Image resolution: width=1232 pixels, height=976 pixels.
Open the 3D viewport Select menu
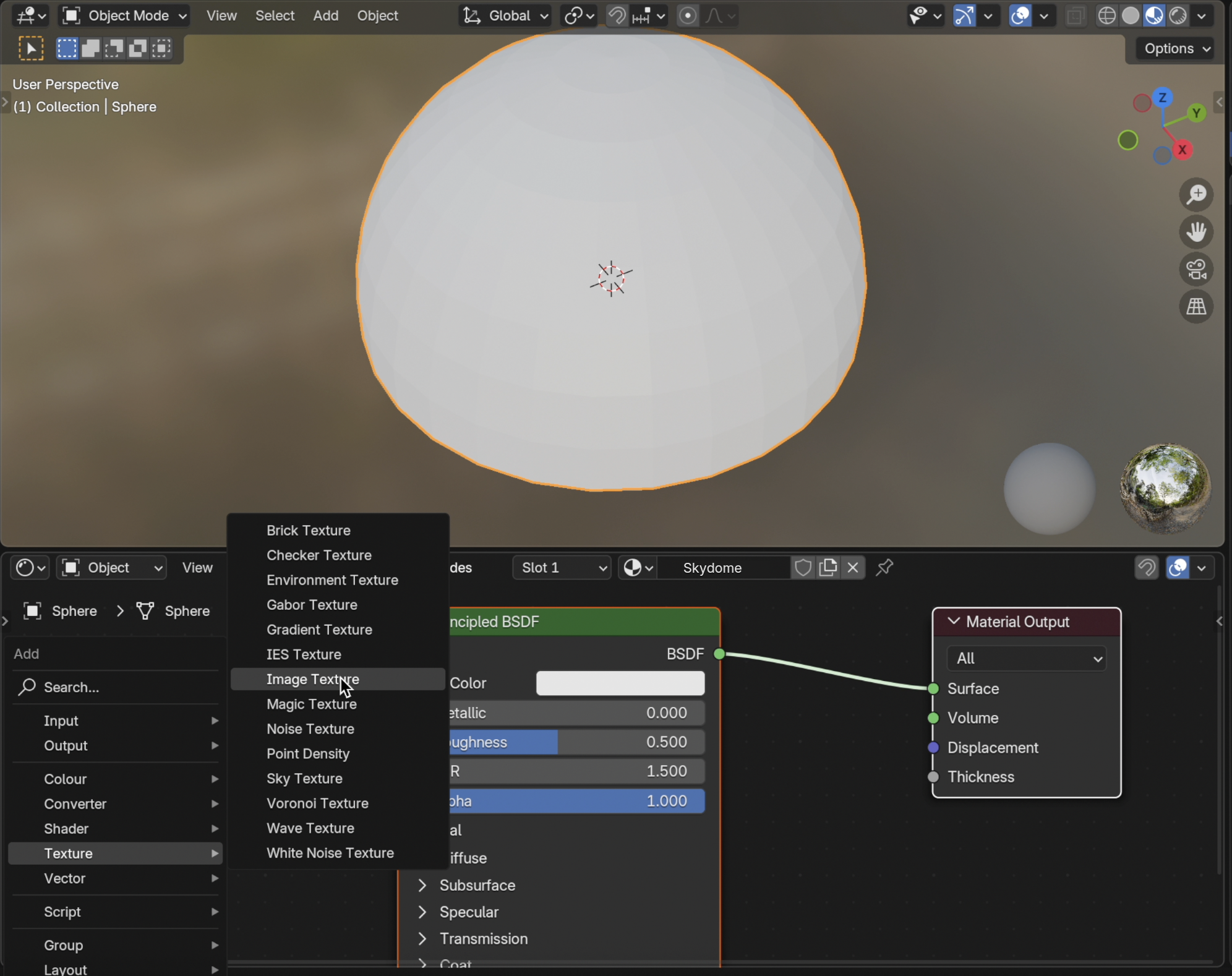(x=275, y=15)
